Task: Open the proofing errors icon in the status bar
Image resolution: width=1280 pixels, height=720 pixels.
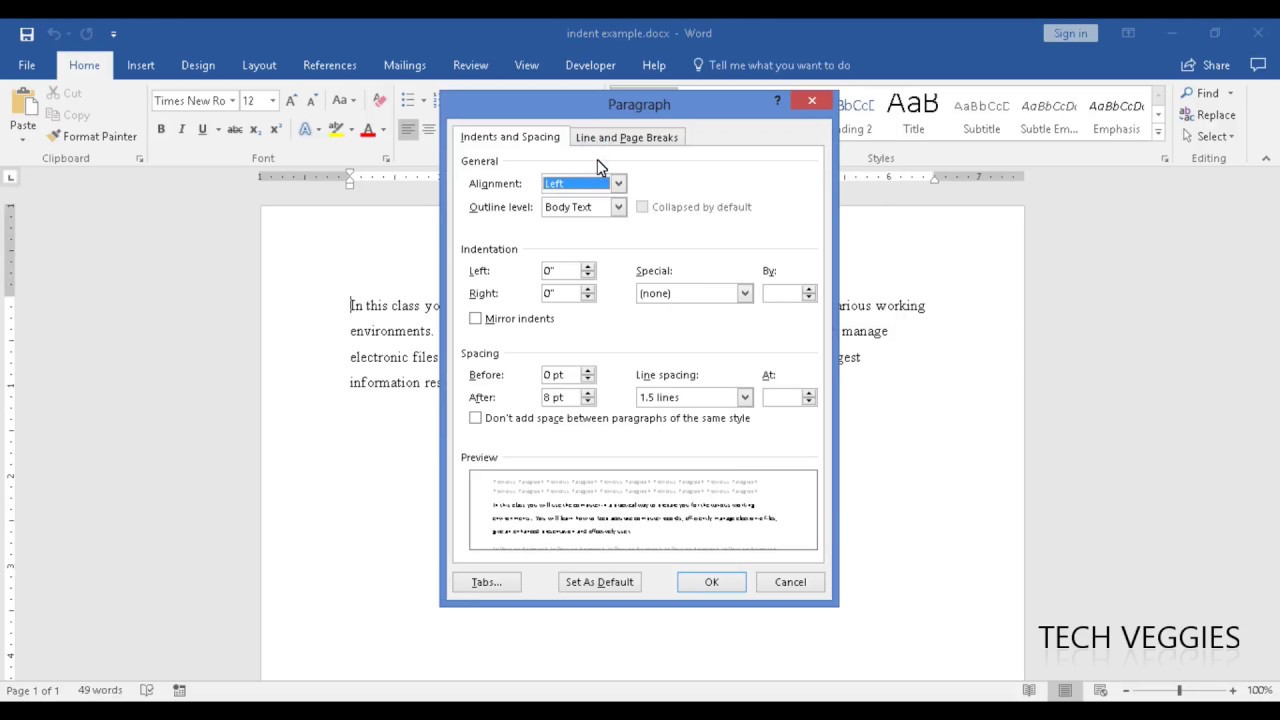Action: click(x=147, y=690)
